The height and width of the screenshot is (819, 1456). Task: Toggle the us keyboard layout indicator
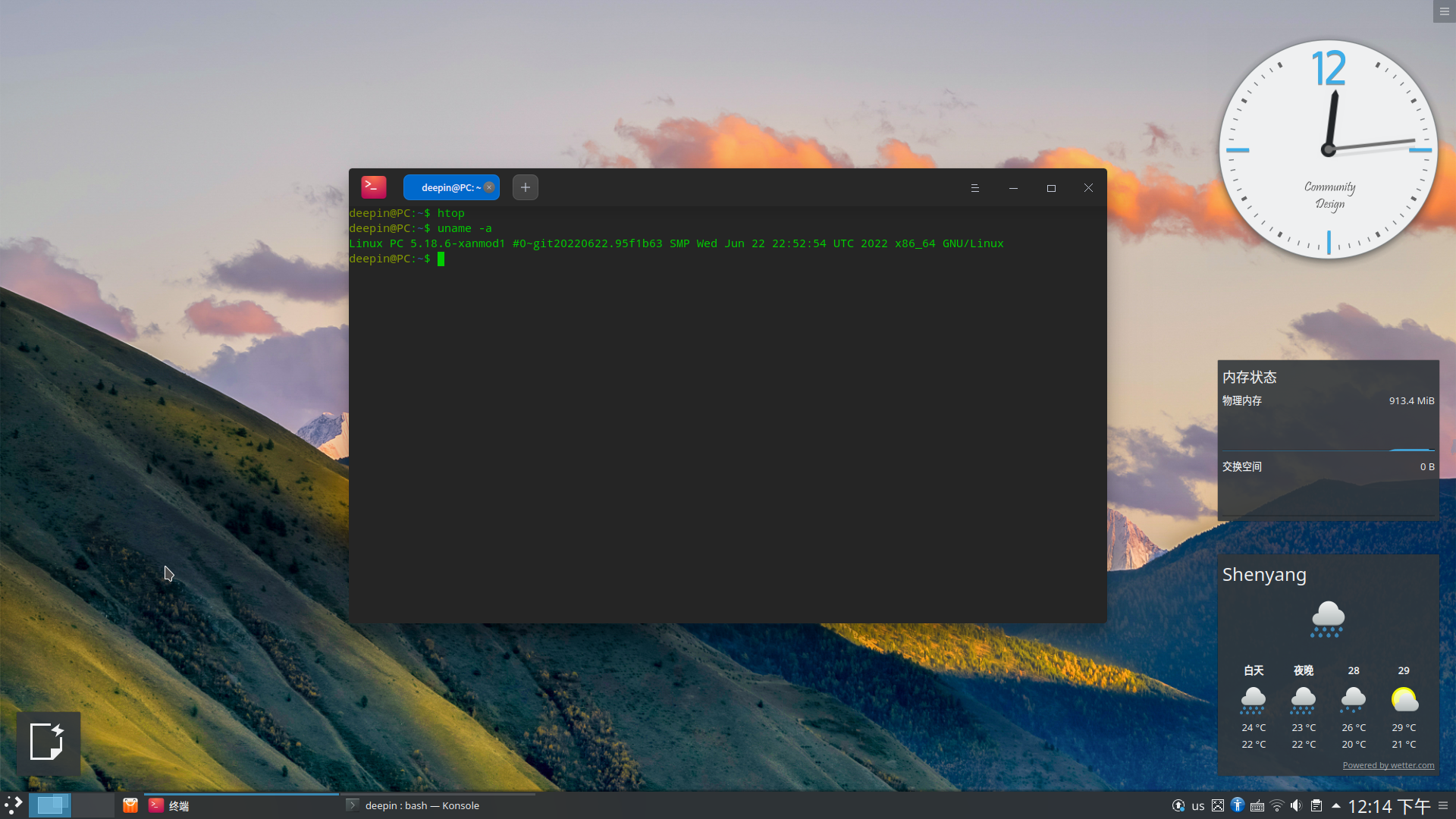(x=1198, y=805)
